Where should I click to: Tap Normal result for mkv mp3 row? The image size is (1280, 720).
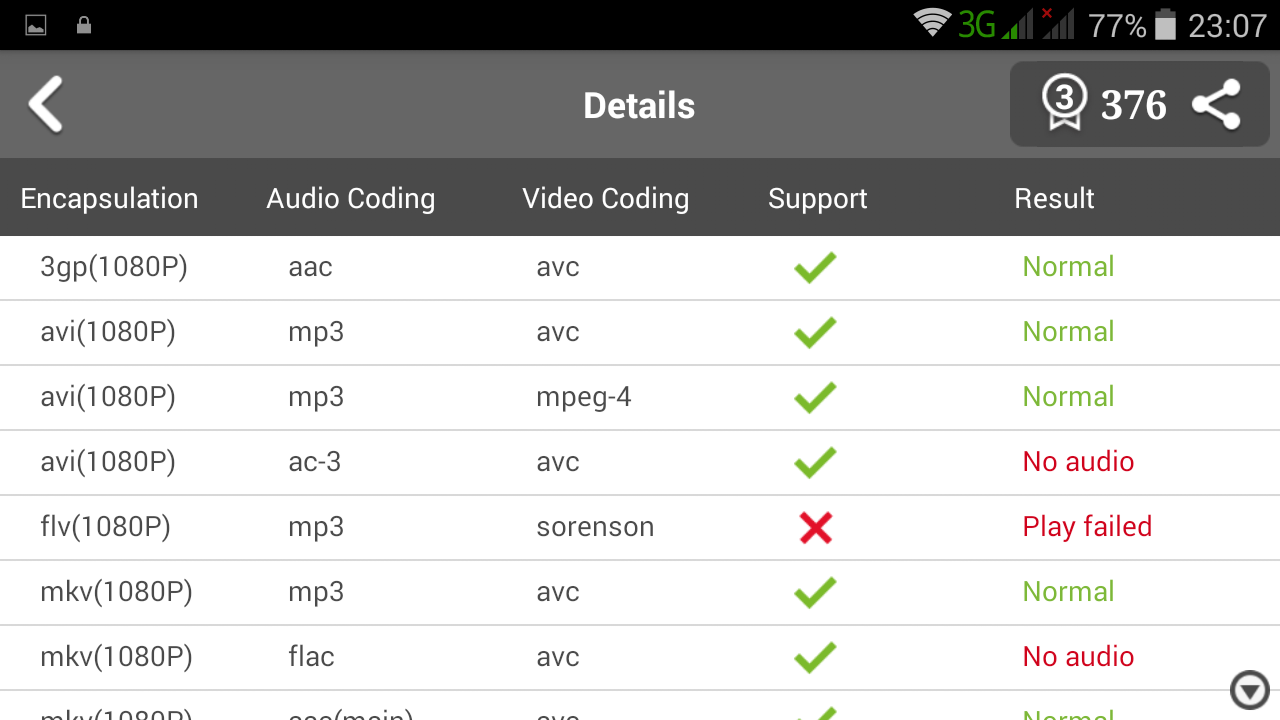tap(1068, 592)
